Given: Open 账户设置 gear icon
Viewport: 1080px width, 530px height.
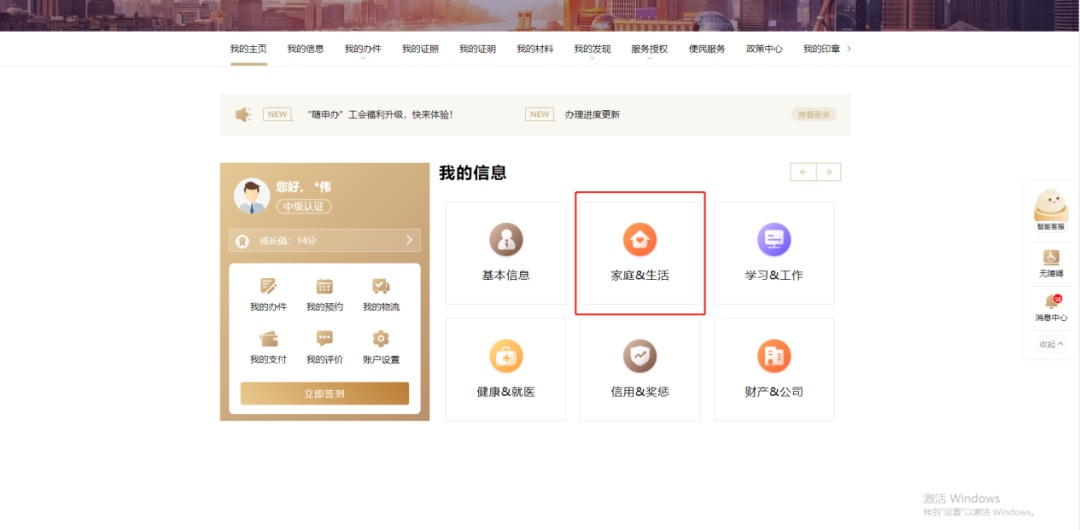Looking at the screenshot, I should point(381,339).
